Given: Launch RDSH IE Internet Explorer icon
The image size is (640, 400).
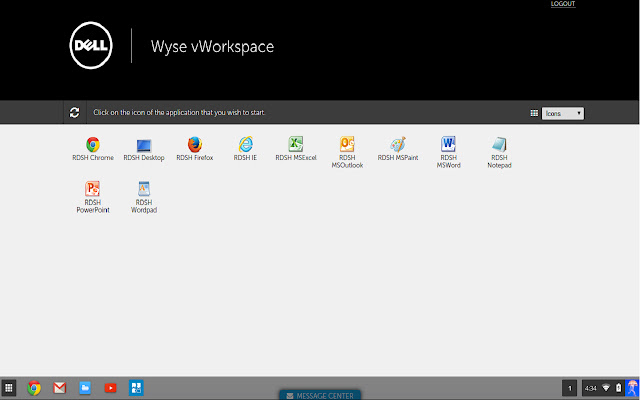Looking at the screenshot, I should click(x=245, y=144).
